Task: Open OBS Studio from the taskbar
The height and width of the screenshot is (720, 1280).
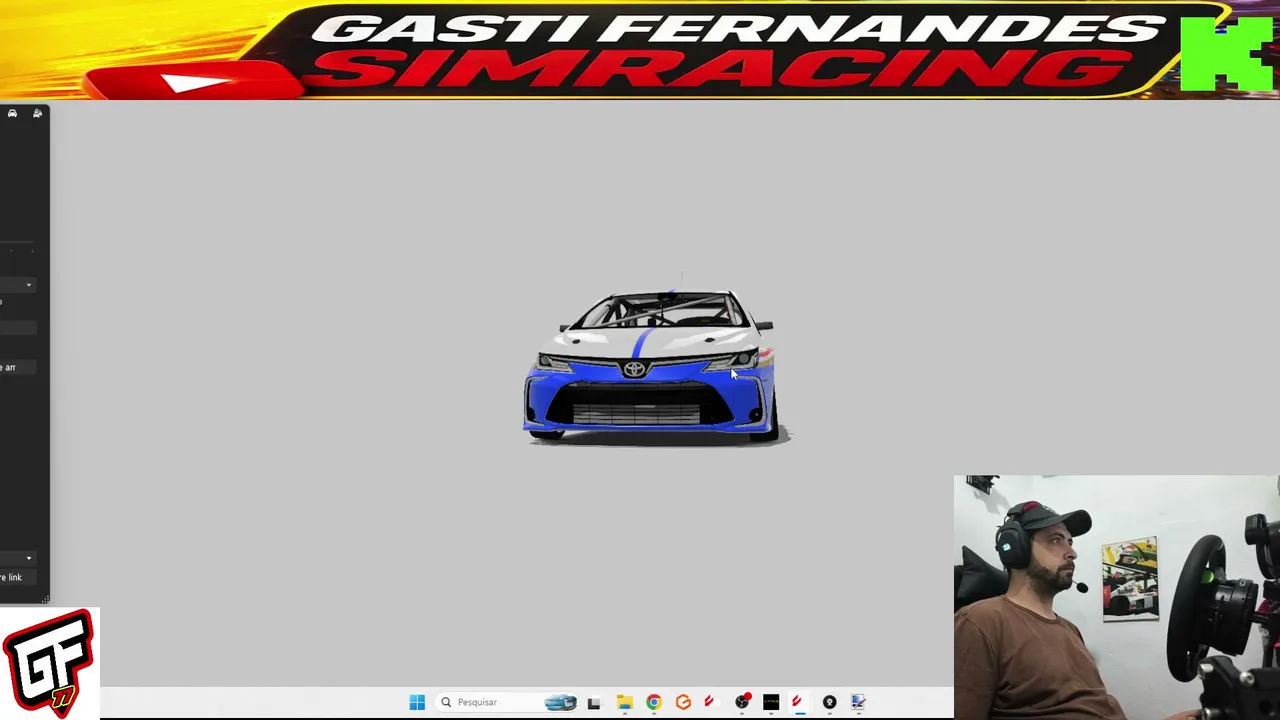Action: pyautogui.click(x=742, y=702)
